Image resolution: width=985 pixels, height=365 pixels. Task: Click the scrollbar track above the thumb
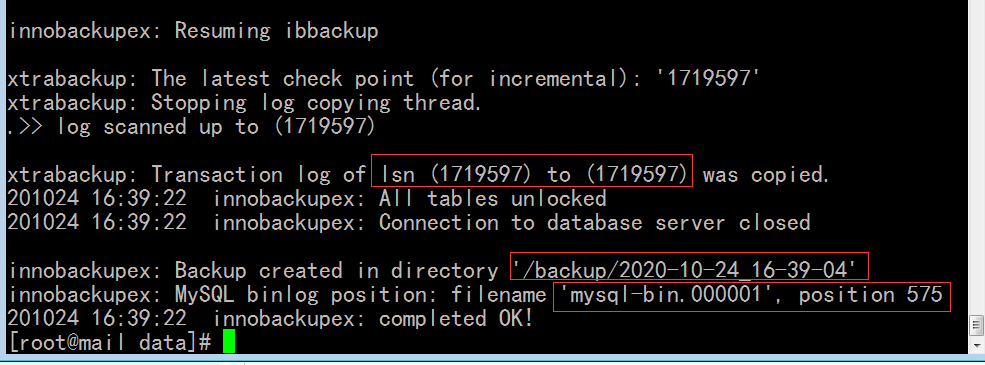[x=977, y=157]
